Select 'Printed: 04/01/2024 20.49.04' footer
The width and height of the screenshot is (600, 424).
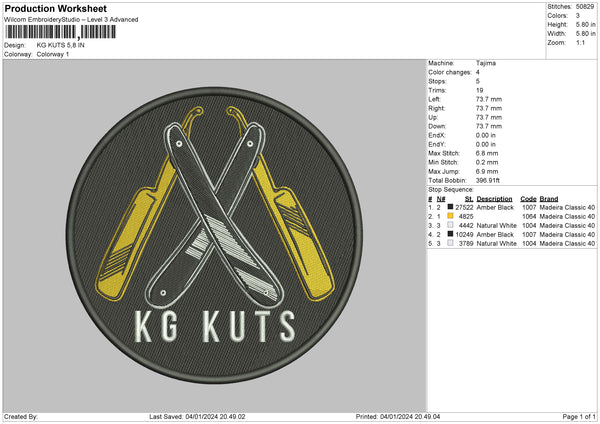click(x=398, y=416)
